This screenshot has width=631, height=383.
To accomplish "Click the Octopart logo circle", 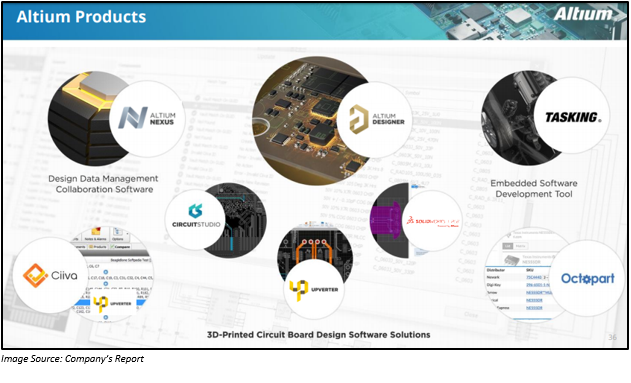I will (x=587, y=278).
